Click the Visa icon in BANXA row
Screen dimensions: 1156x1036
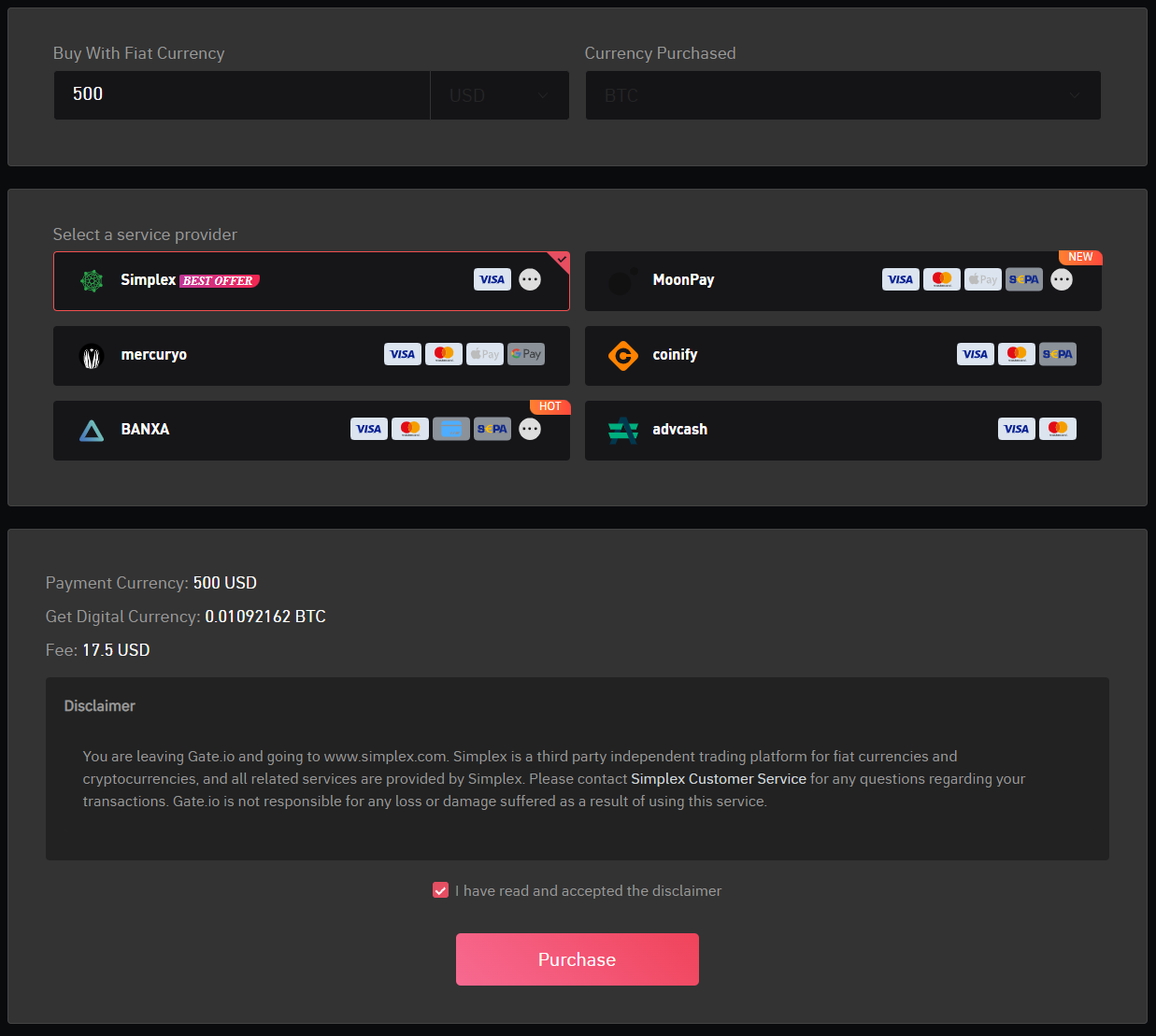coord(369,429)
